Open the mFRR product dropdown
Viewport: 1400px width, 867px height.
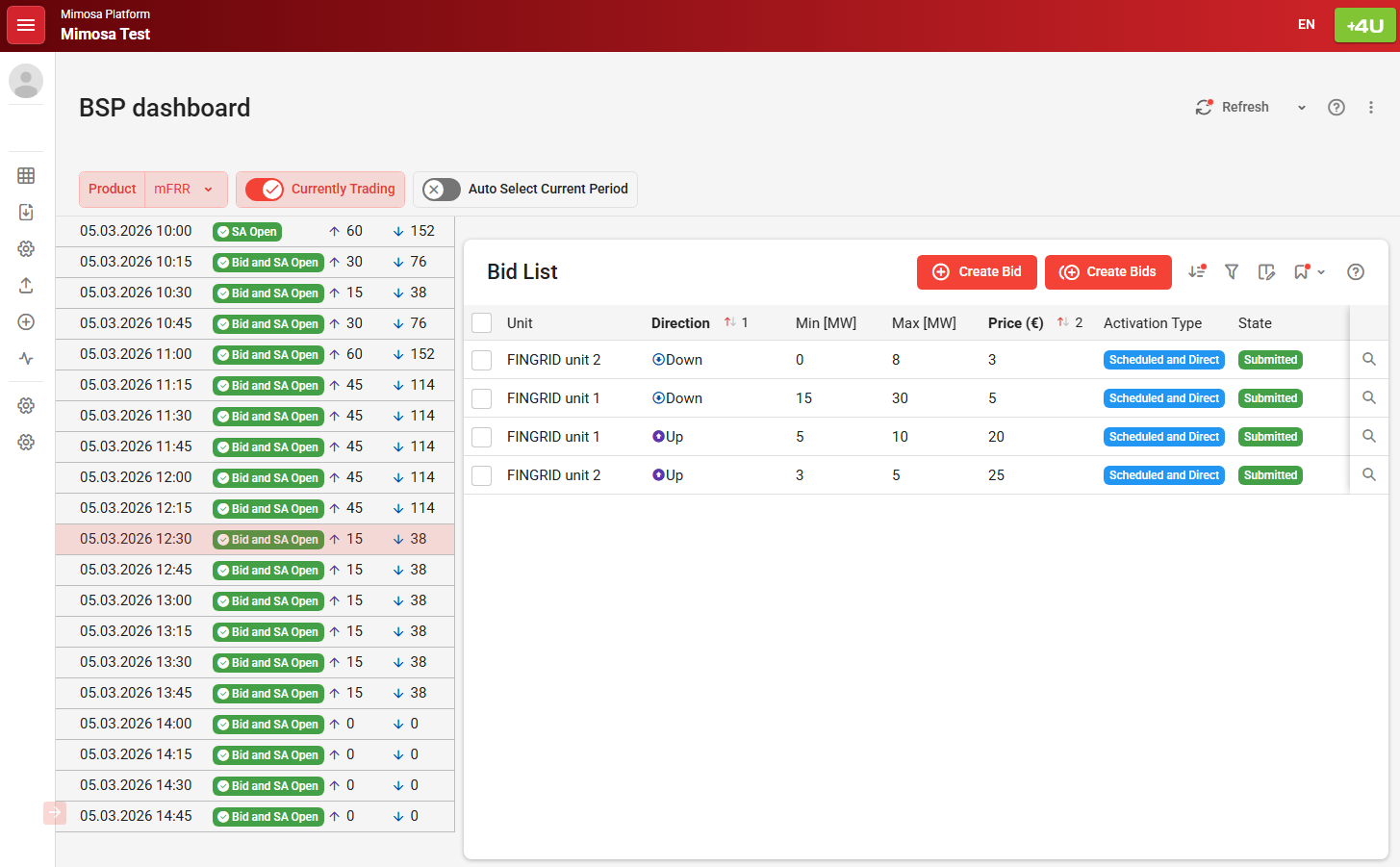click(186, 190)
